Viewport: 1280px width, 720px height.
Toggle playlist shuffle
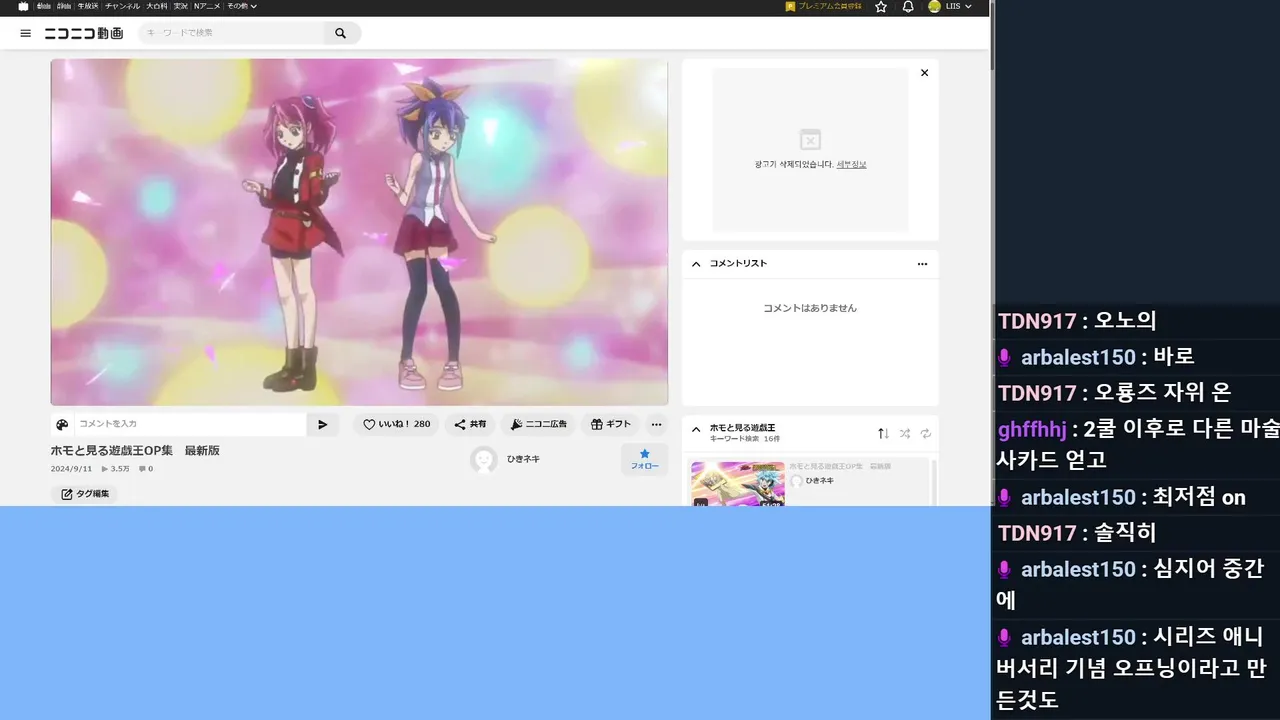(904, 433)
